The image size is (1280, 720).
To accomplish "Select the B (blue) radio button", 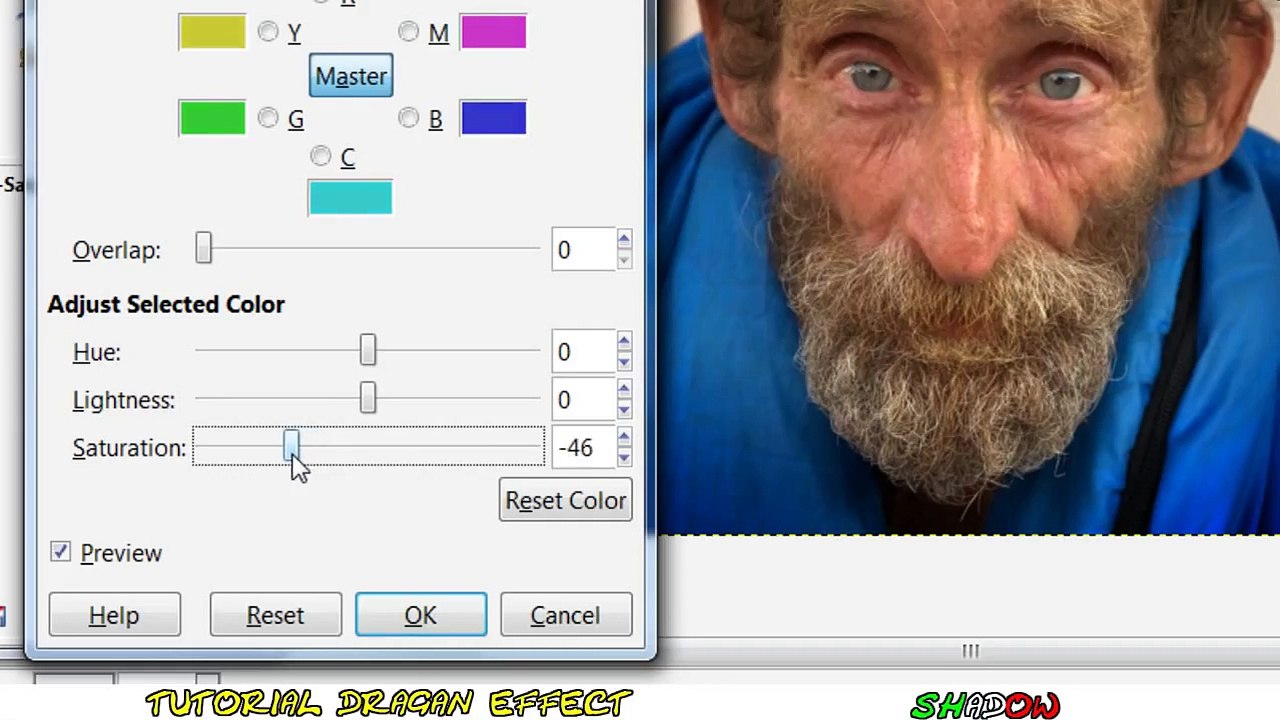I will [x=408, y=119].
